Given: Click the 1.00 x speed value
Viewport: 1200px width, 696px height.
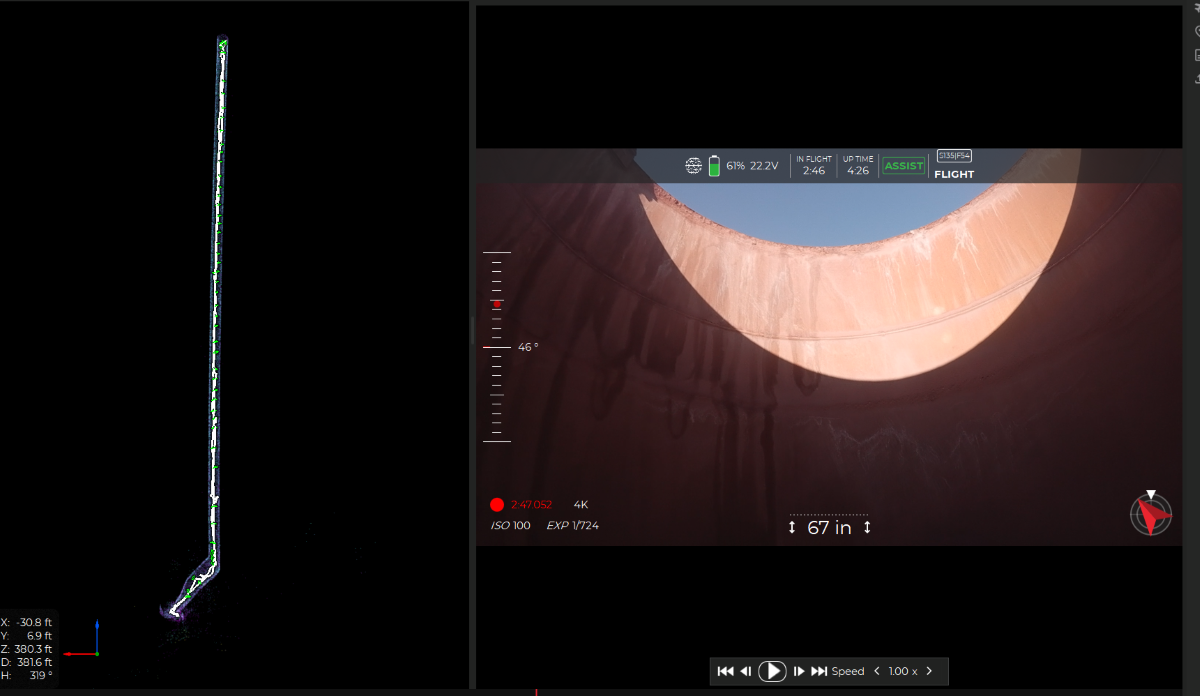Looking at the screenshot, I should click(x=903, y=671).
